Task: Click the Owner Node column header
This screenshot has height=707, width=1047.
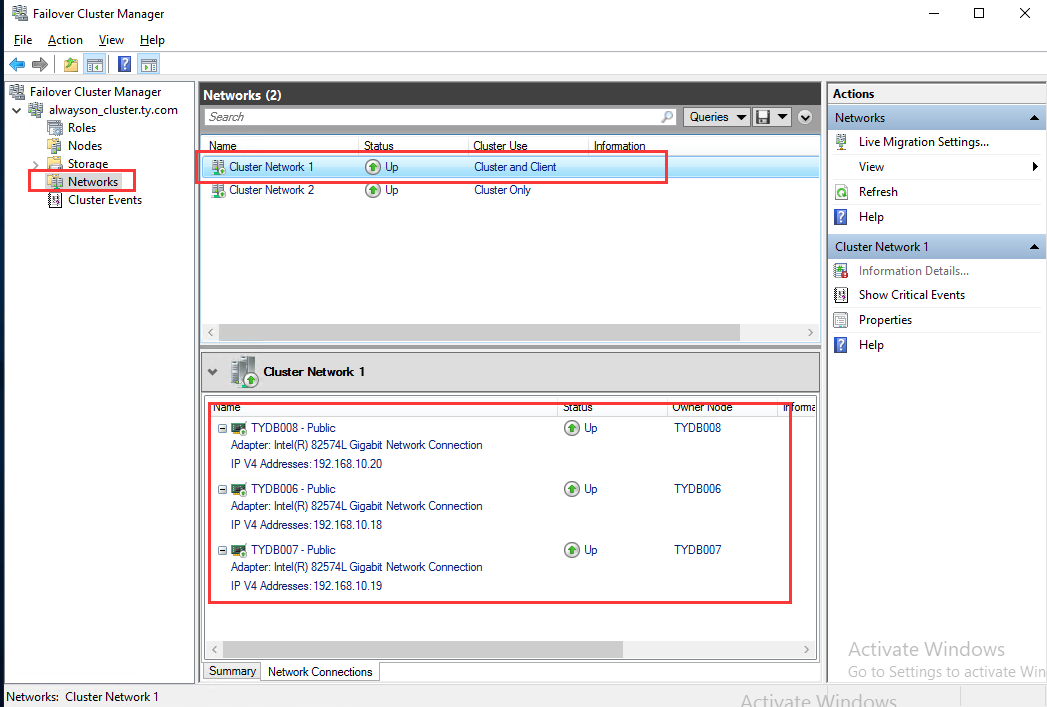Action: (702, 407)
